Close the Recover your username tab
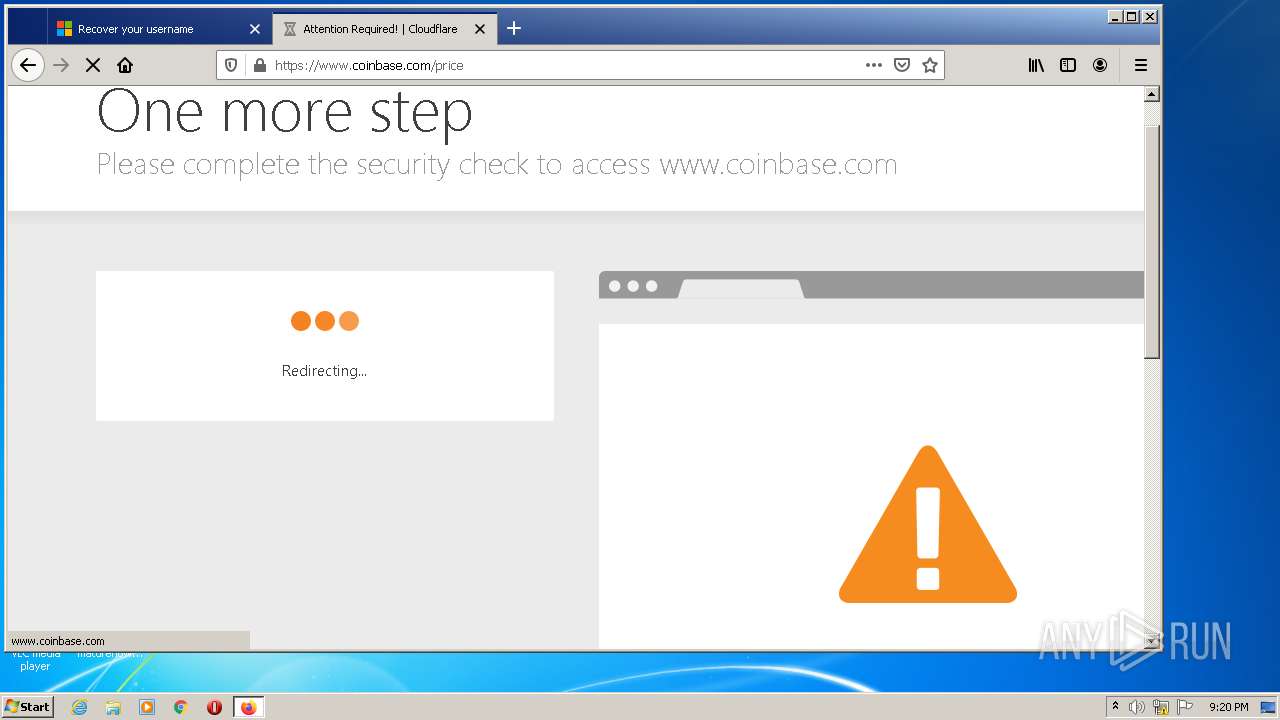This screenshot has width=1280, height=720. click(254, 29)
